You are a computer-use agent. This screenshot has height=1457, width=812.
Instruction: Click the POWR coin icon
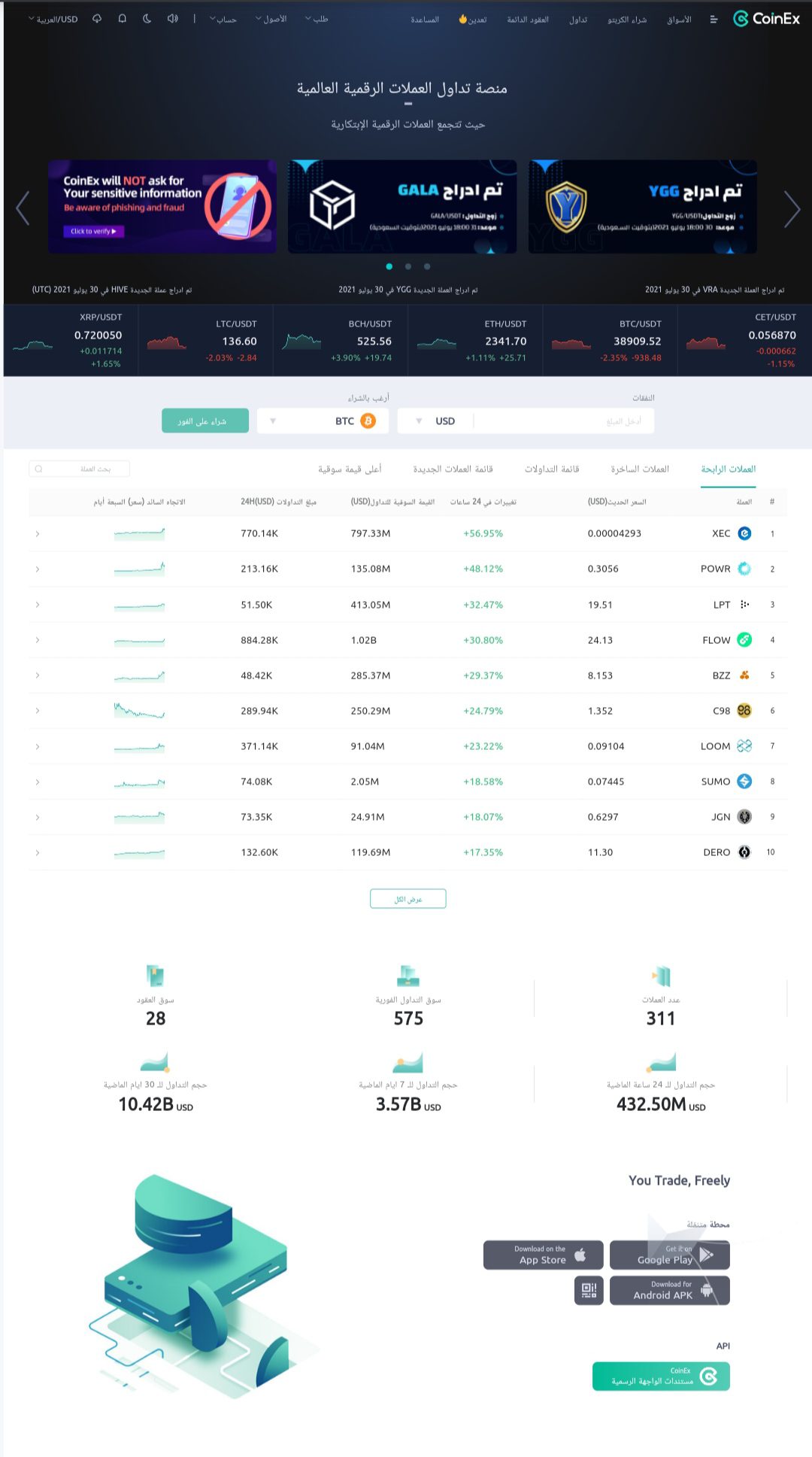click(744, 569)
